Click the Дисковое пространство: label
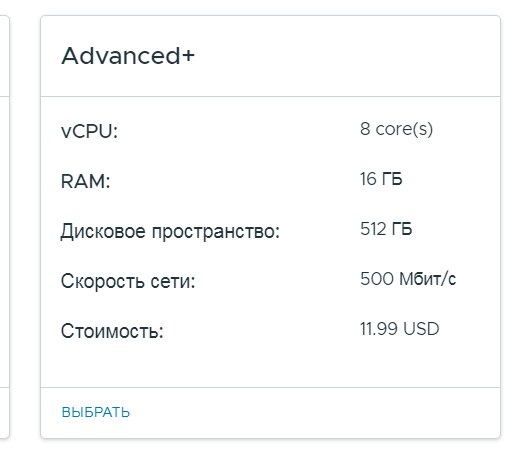530x457 pixels. (x=170, y=232)
